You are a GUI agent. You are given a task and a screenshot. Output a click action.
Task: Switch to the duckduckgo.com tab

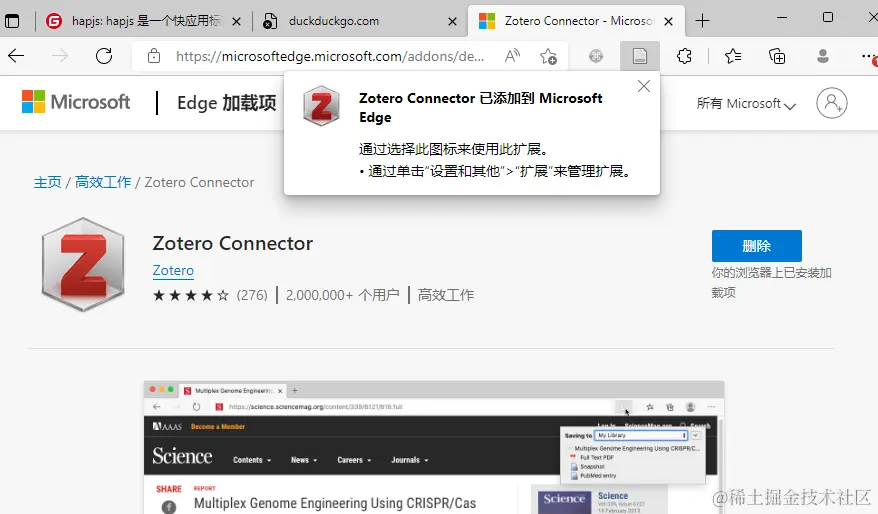[x=359, y=21]
